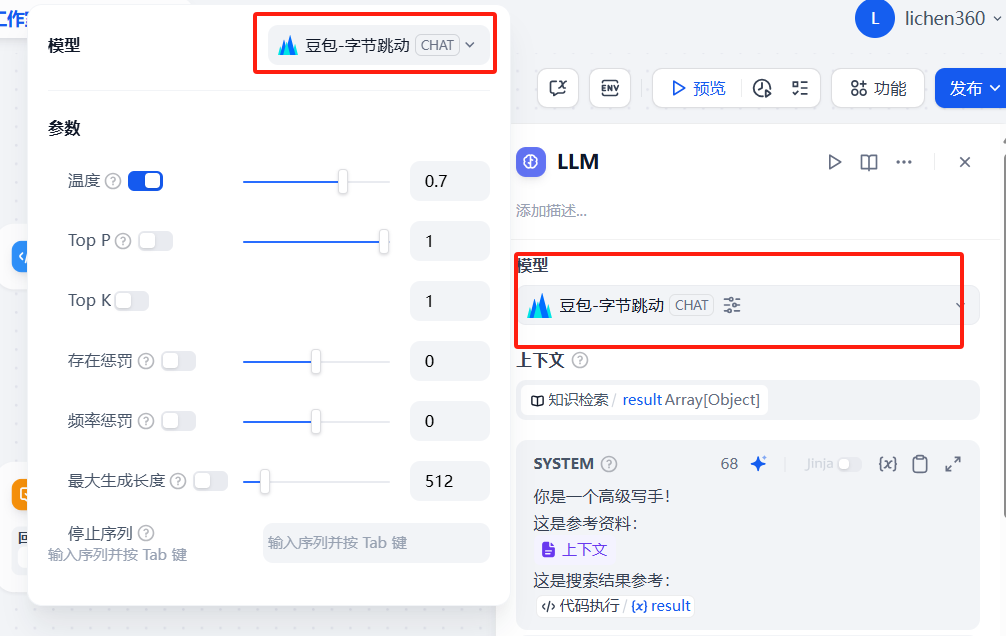Enable the 存在惩罚 toggle
1006x636 pixels.
tap(178, 361)
